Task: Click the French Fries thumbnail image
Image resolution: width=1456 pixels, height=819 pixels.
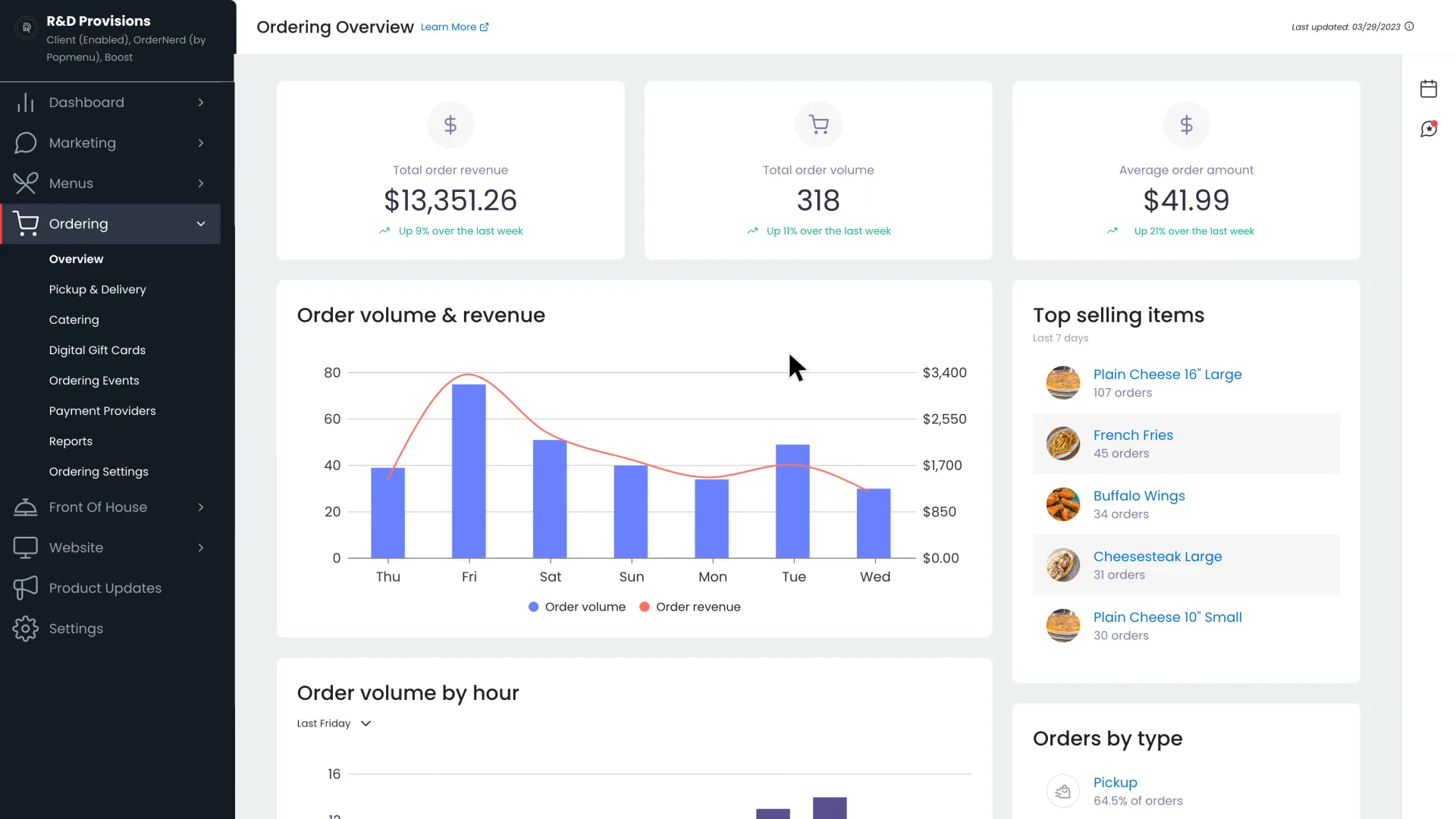Action: pyautogui.click(x=1062, y=444)
